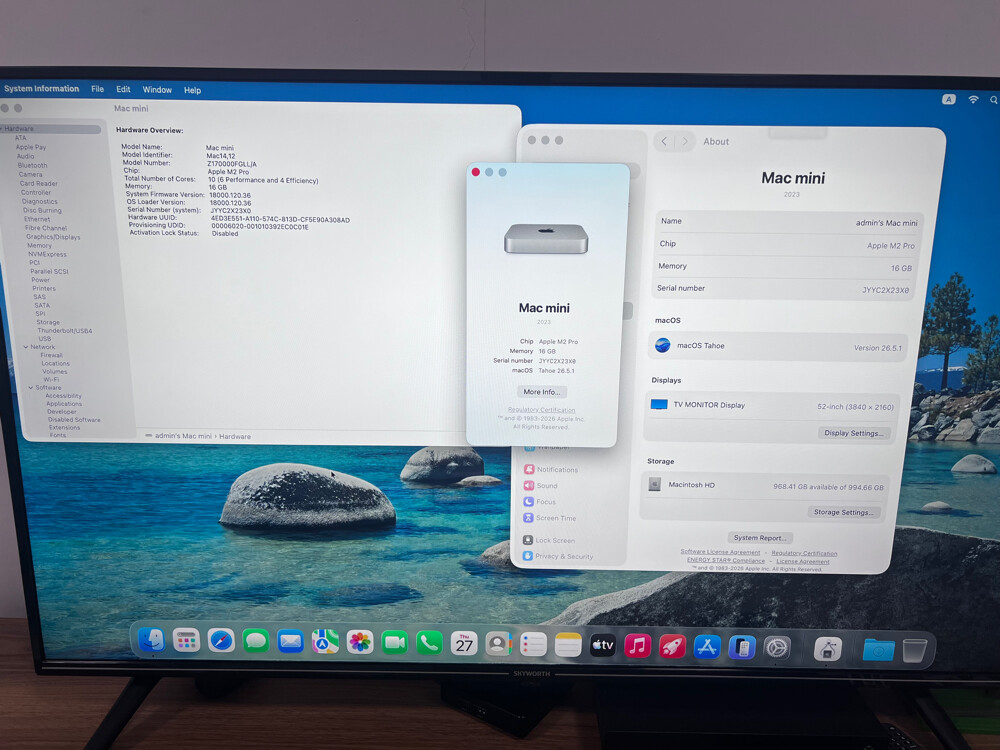This screenshot has width=1000, height=750.
Task: Open the blue Downloads folder in Dock
Action: (878, 650)
